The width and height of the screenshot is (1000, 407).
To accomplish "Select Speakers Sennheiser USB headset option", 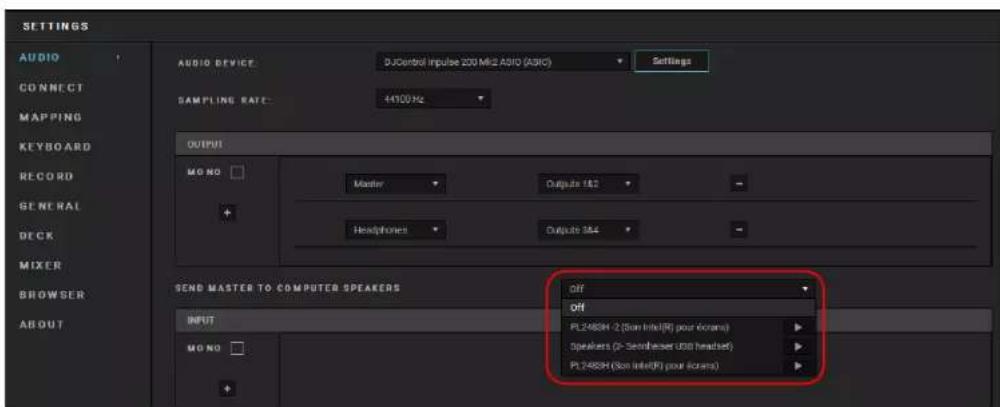I will 672,346.
